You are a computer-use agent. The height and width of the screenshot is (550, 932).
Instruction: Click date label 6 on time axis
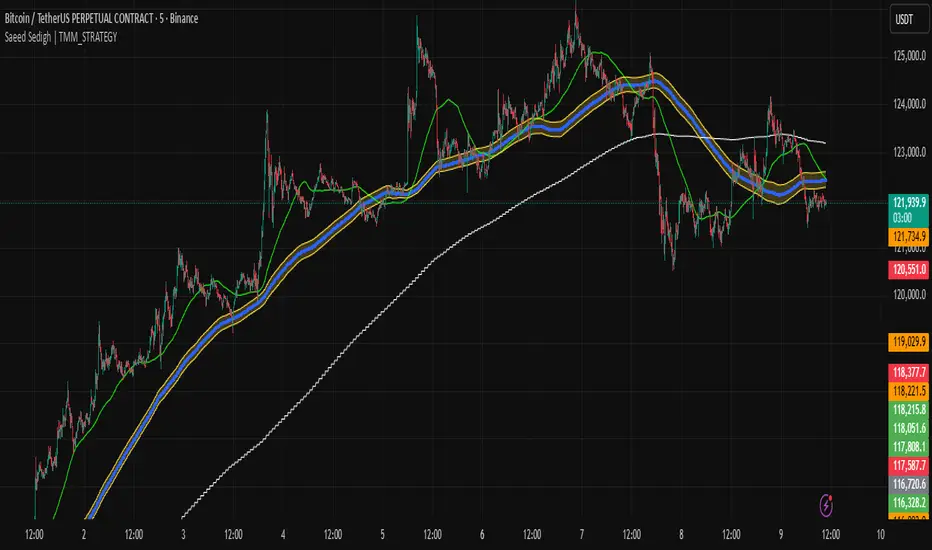(482, 535)
